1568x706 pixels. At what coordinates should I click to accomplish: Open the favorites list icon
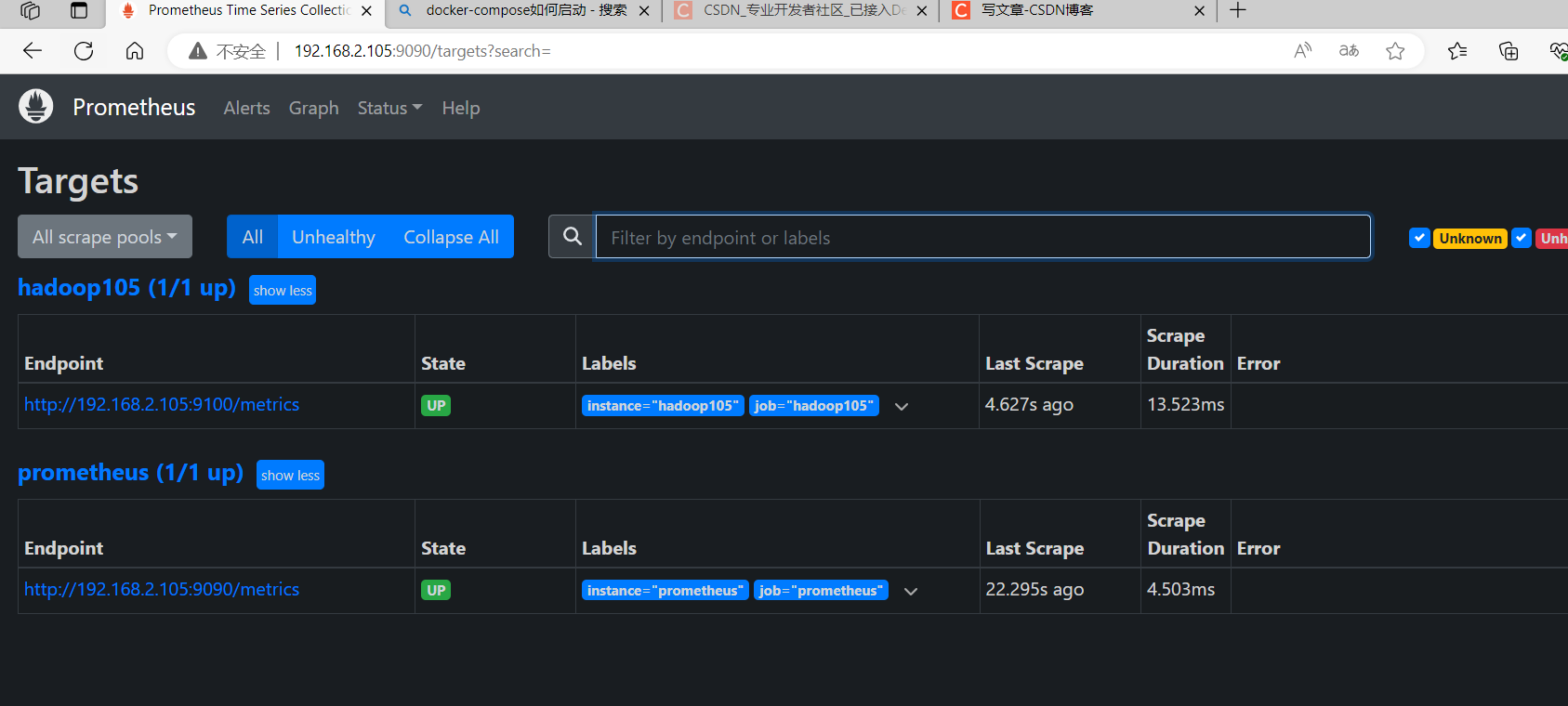[1457, 51]
